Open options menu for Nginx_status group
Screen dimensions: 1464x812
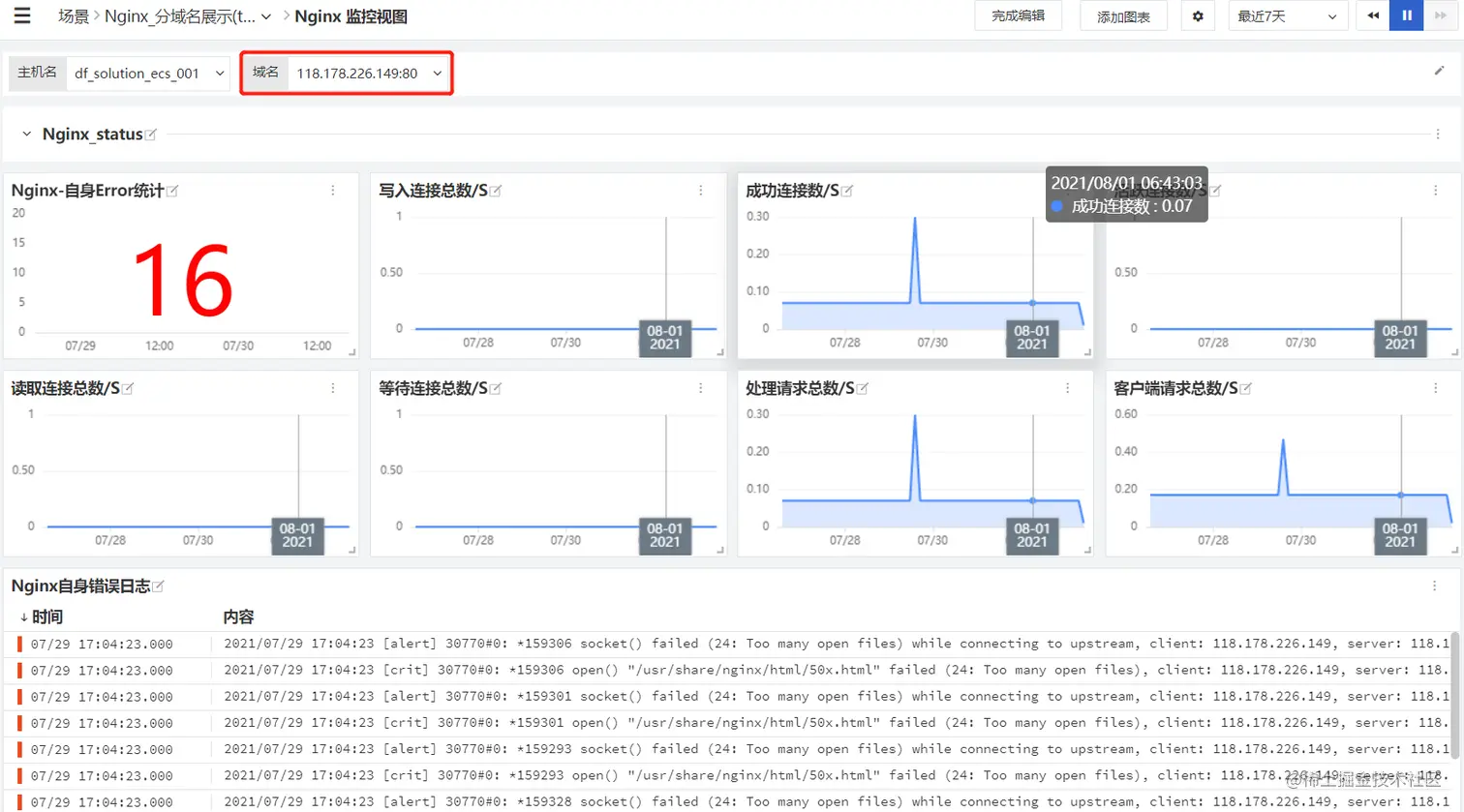(x=1438, y=135)
